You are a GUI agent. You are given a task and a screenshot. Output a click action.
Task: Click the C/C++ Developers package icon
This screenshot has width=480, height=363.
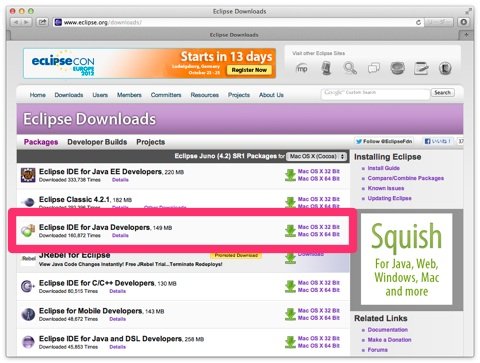click(28, 286)
